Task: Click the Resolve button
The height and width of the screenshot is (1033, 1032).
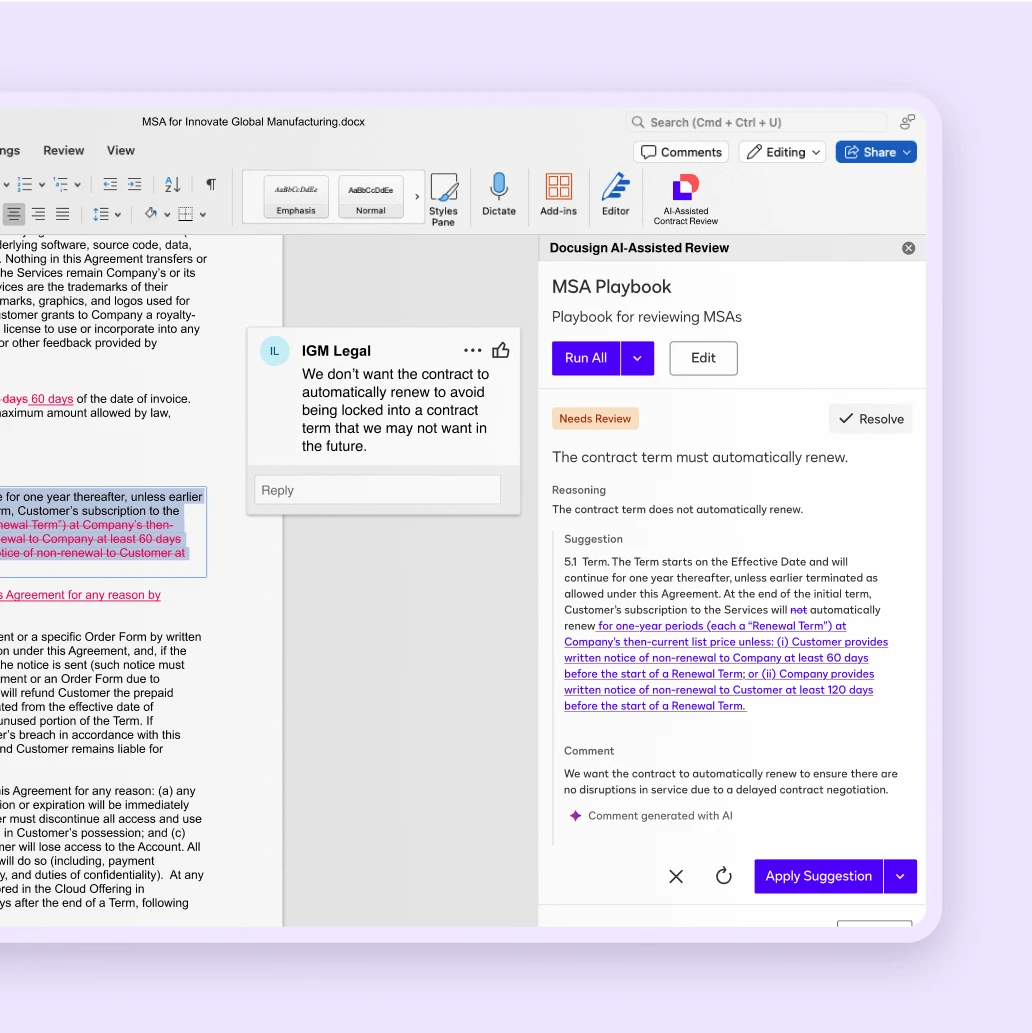Action: click(871, 419)
